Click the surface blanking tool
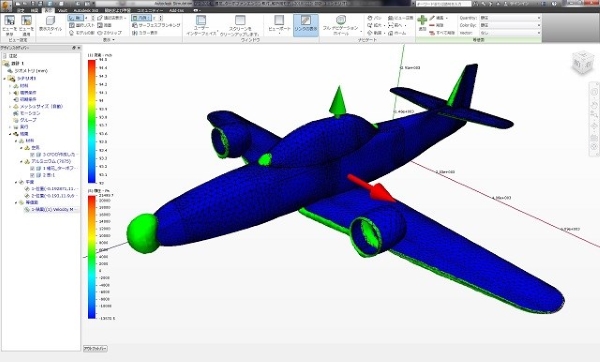This screenshot has height=362, width=600. point(156,25)
